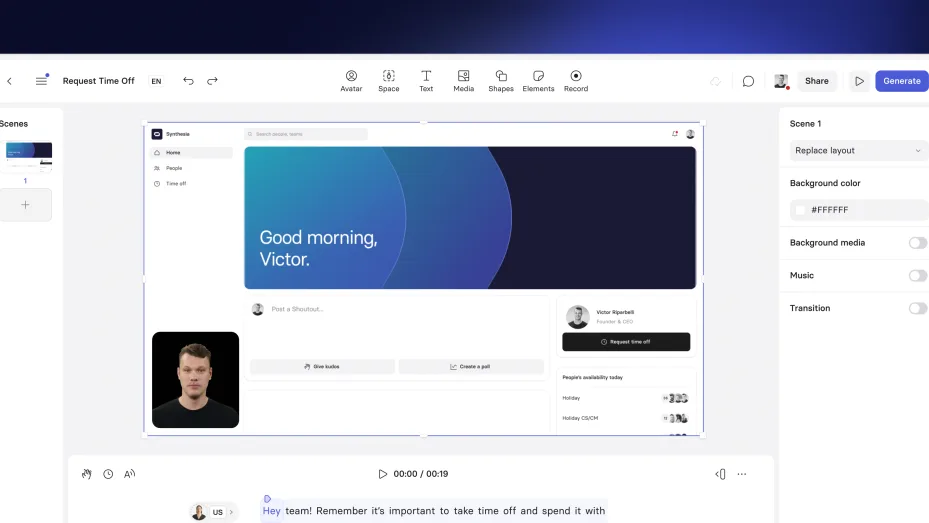Undo the last action
This screenshot has height=523, width=929.
click(188, 81)
